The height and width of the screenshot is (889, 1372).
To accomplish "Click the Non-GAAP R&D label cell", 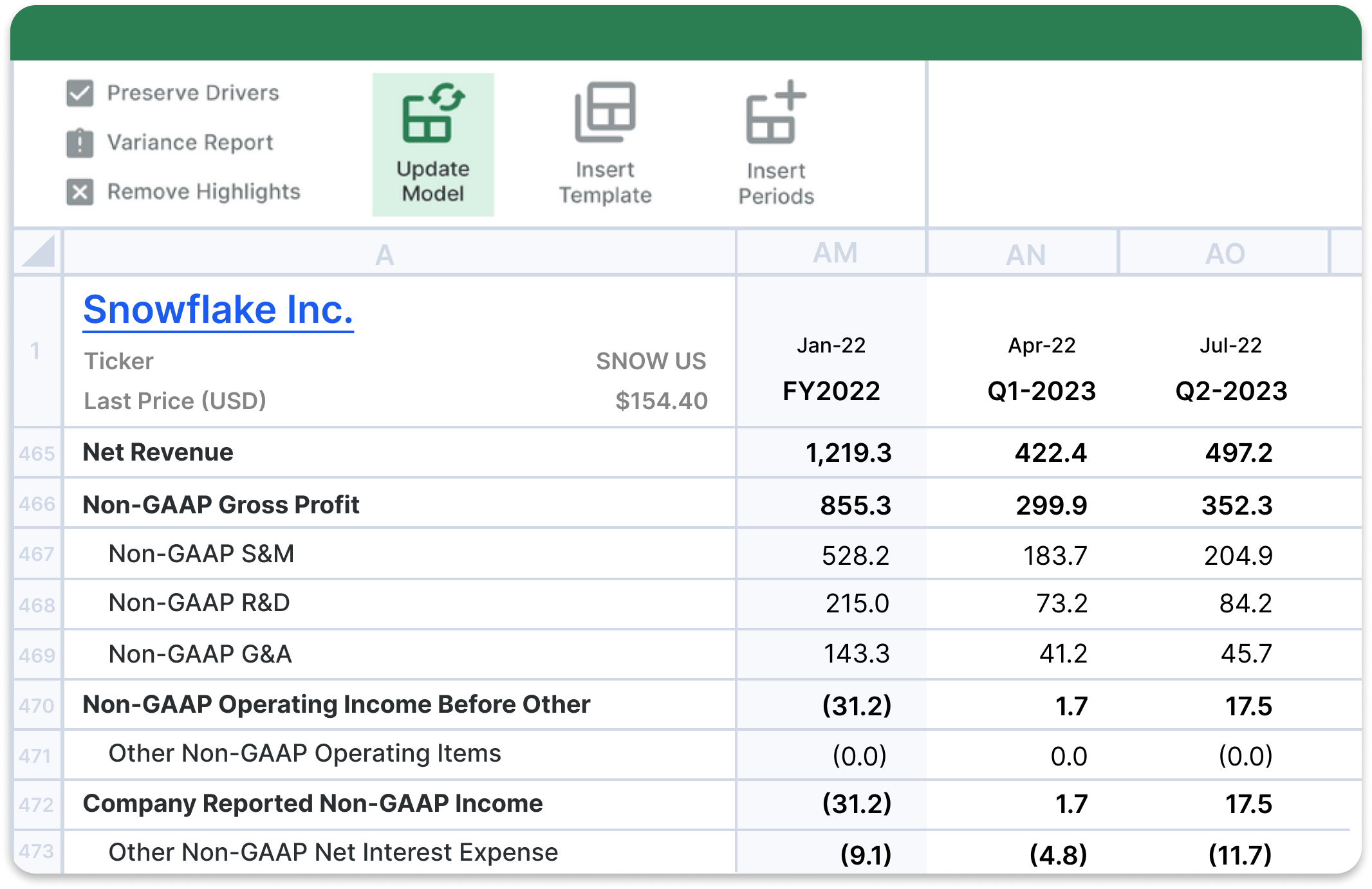I will (399, 604).
